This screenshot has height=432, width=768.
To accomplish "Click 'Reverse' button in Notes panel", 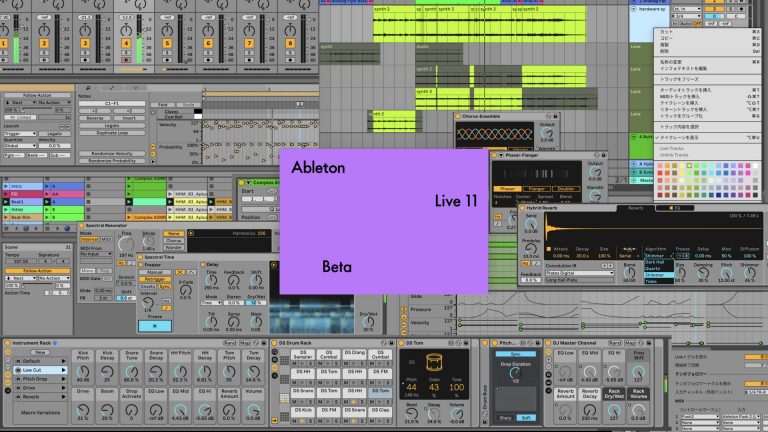I will [x=95, y=118].
